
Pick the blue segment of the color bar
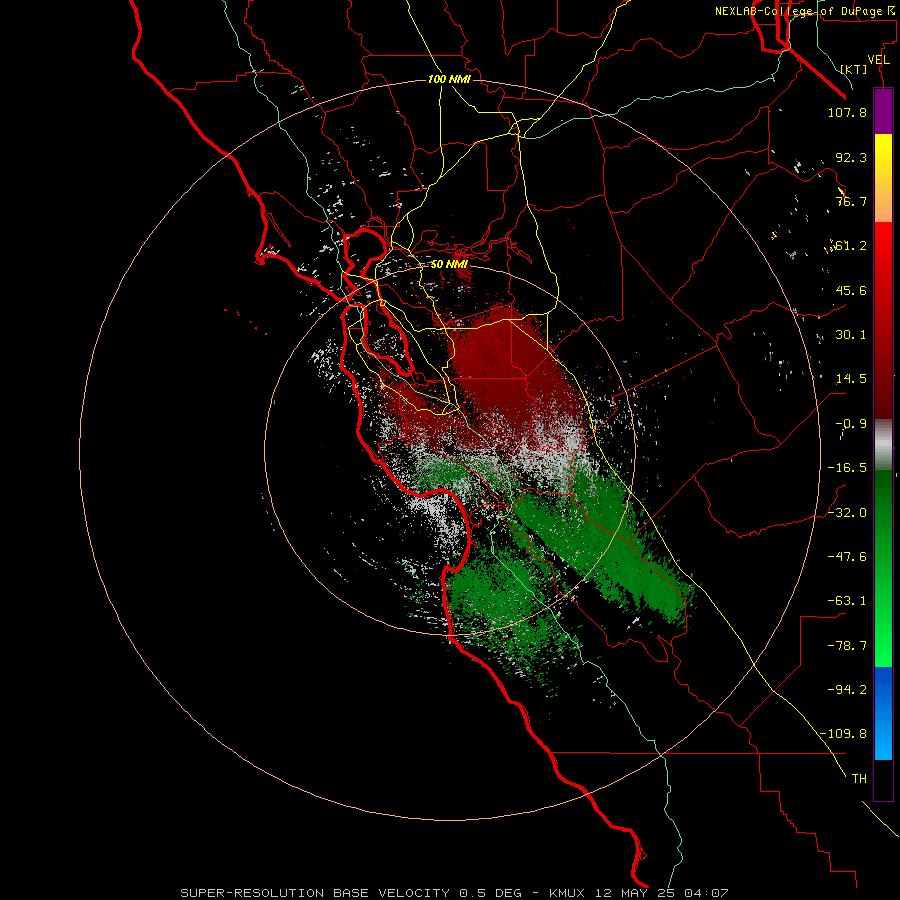883,713
